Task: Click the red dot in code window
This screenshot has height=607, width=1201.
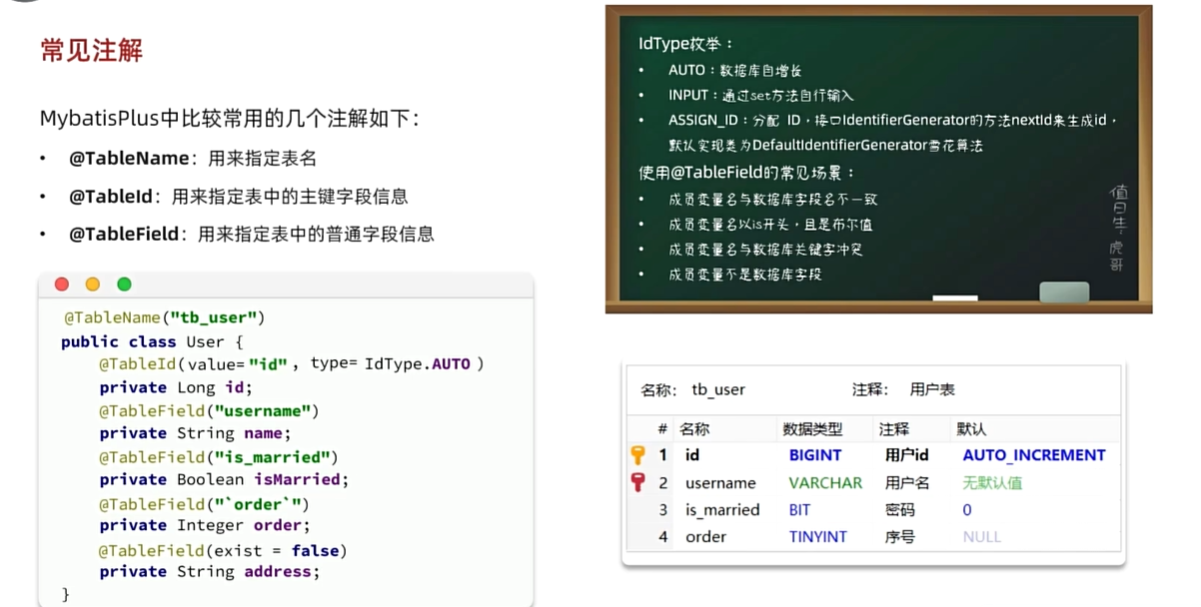Action: (62, 284)
